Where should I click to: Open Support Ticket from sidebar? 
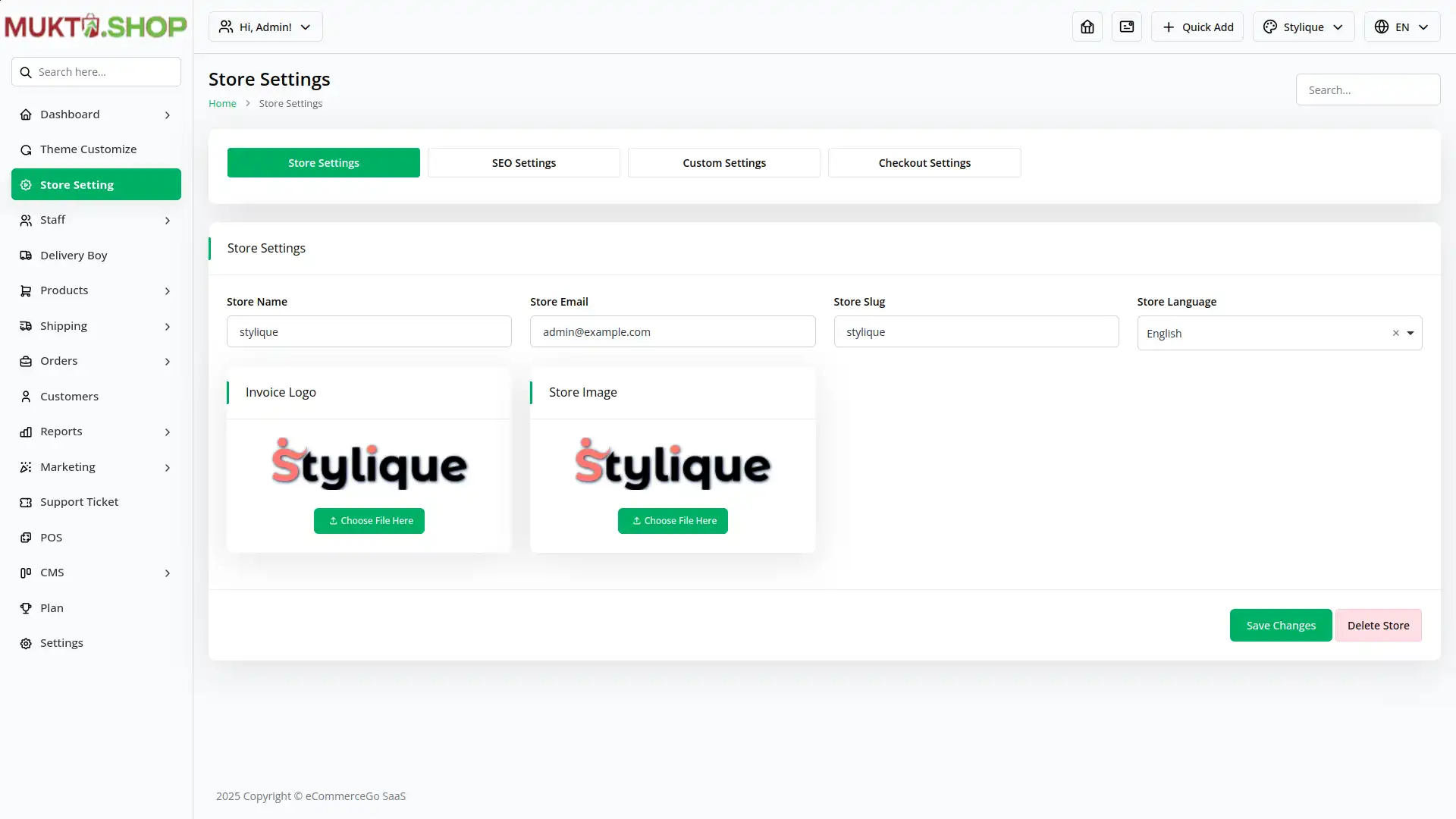[79, 502]
